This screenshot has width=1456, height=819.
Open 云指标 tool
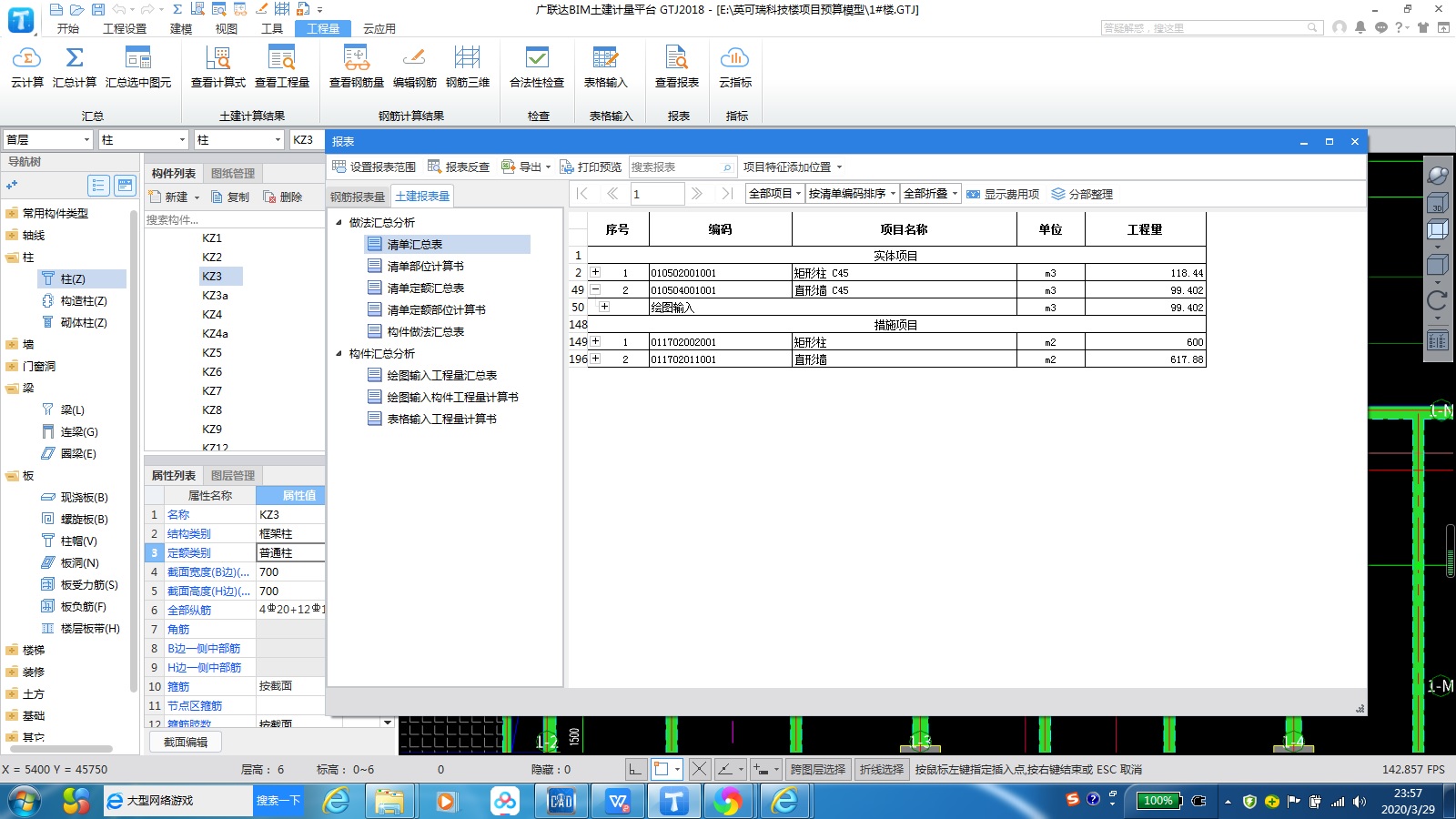coord(735,66)
